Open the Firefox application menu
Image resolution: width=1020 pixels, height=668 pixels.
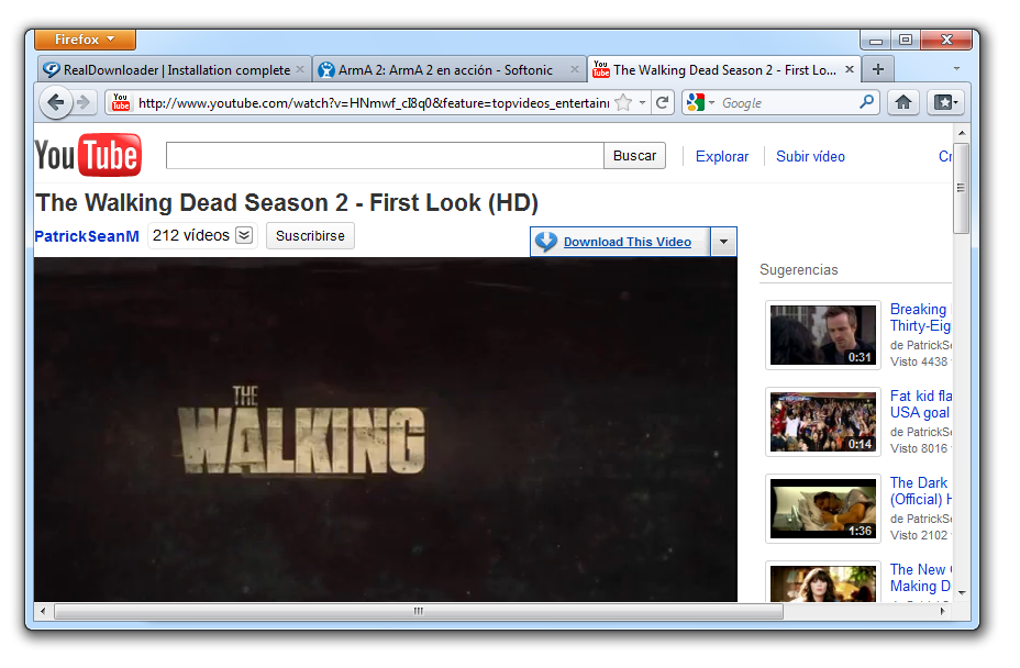85,39
